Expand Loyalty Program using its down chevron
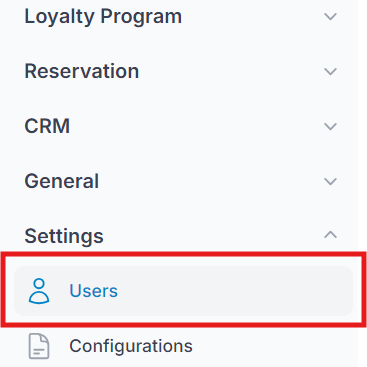The image size is (367, 367). [330, 17]
